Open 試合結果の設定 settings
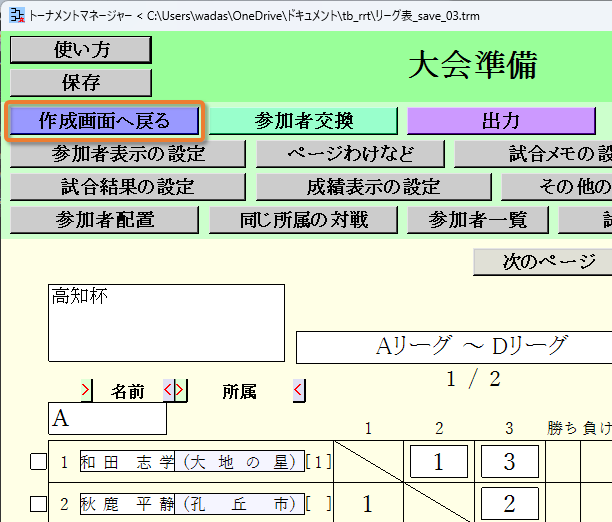The height and width of the screenshot is (522, 612). point(128,187)
